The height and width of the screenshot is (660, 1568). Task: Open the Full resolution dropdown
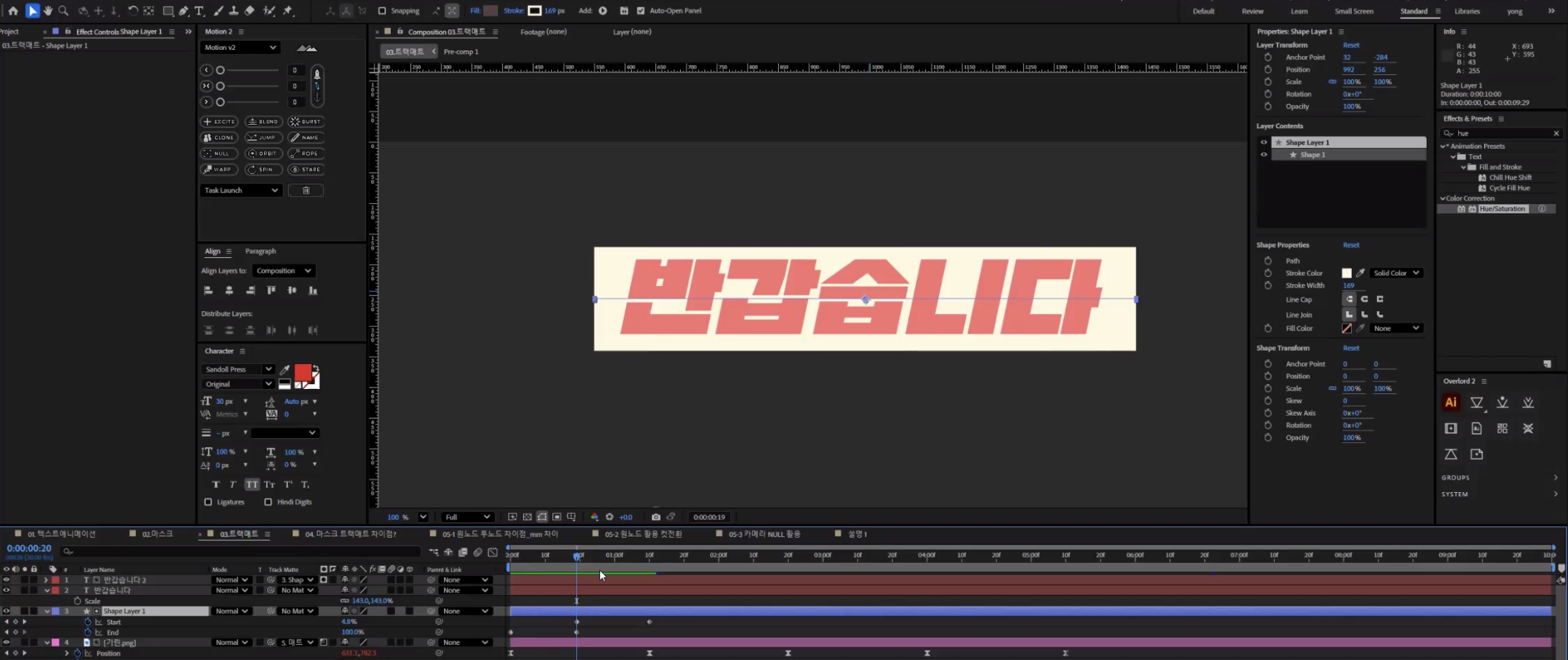(x=467, y=517)
